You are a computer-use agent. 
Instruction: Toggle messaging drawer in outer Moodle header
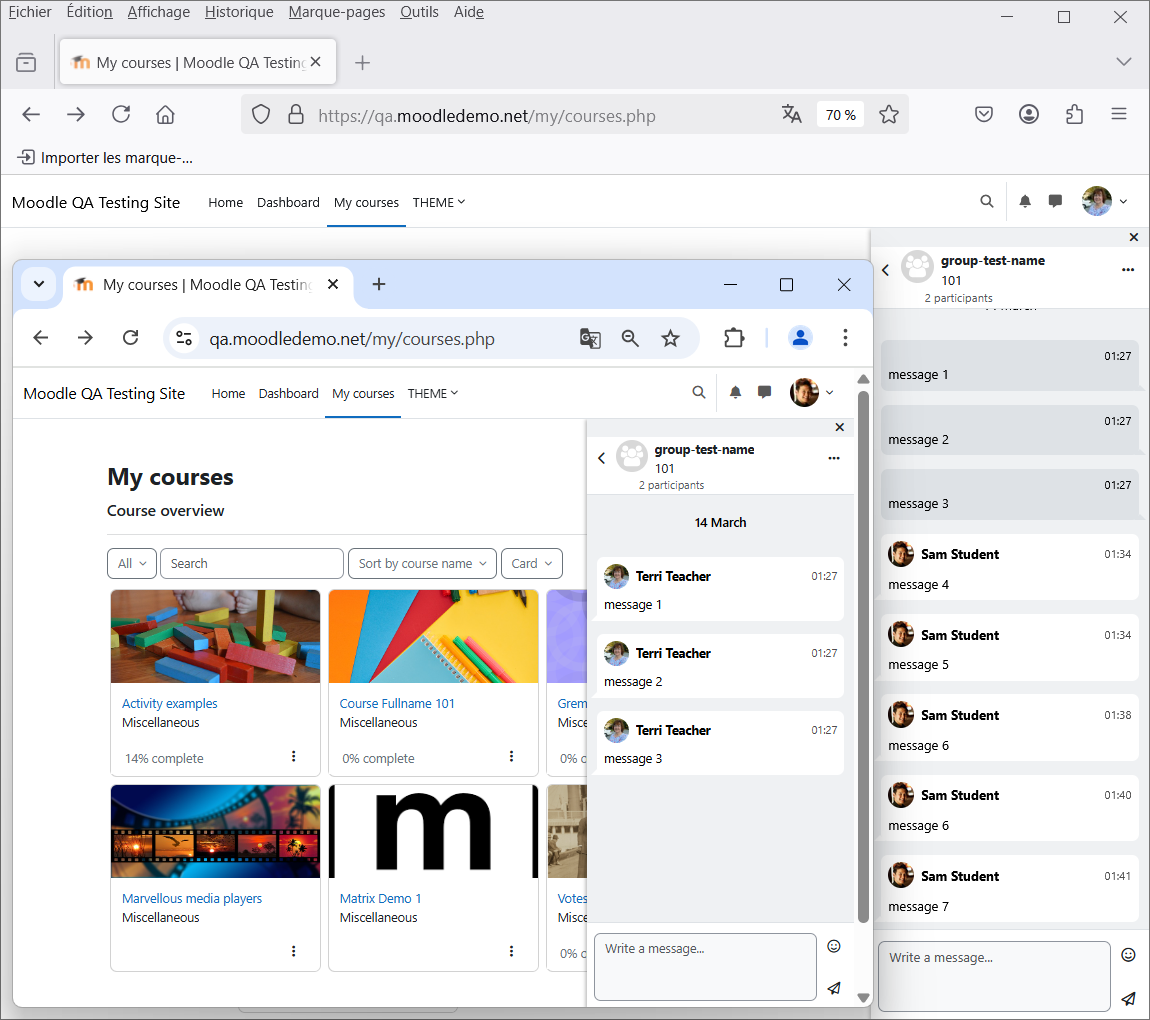[x=1055, y=201]
